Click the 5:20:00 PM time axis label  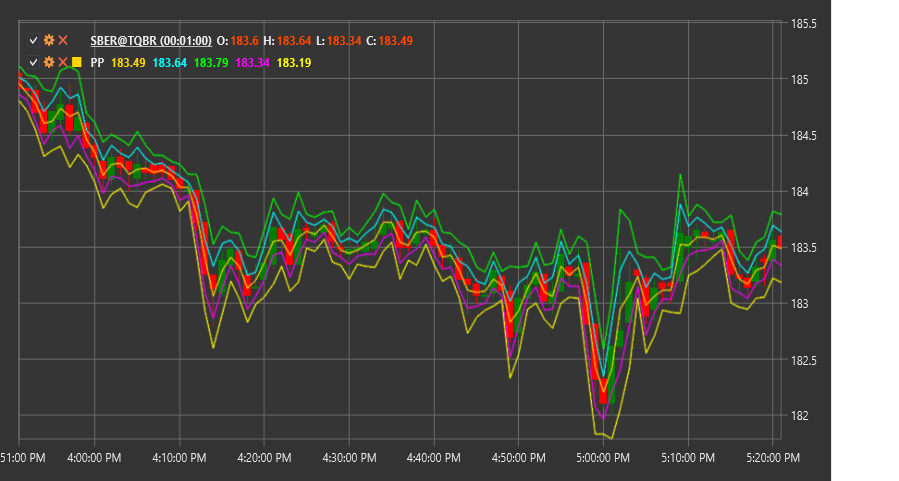tap(773, 457)
